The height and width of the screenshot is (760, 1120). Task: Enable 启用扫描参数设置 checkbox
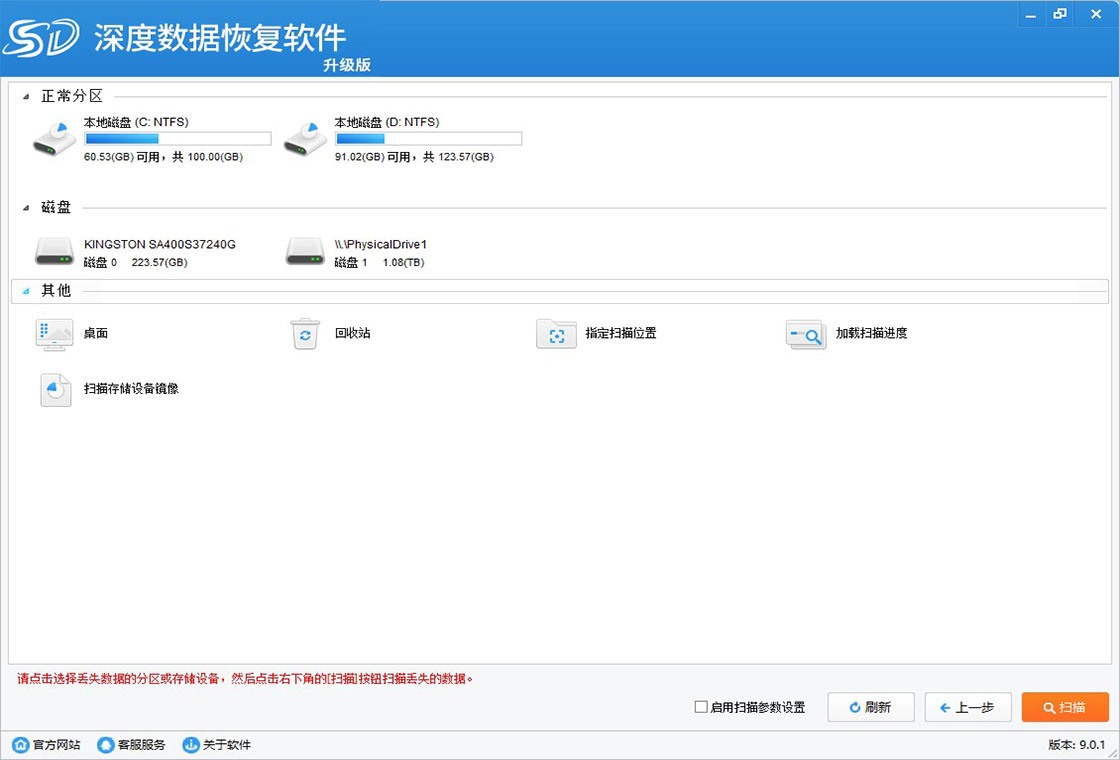tap(701, 707)
